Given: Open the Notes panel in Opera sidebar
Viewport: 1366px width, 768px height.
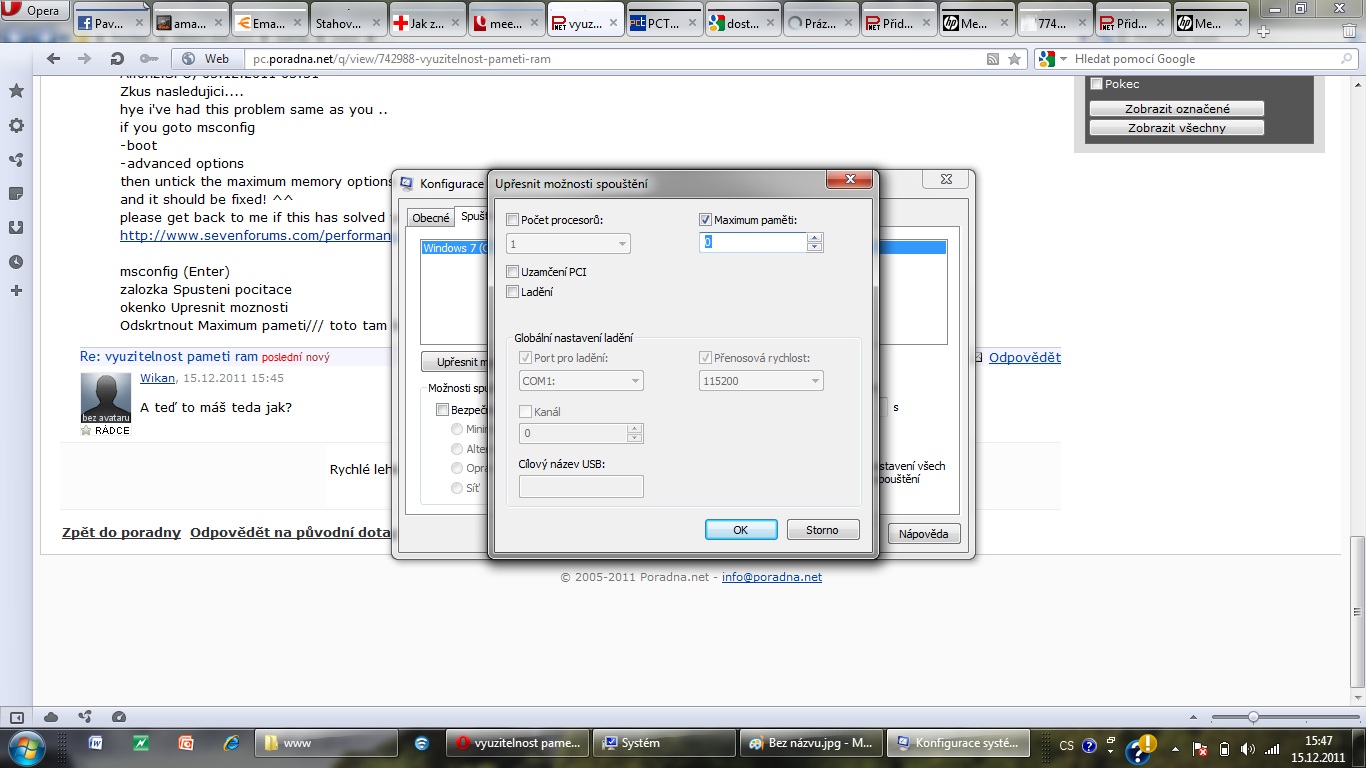Looking at the screenshot, I should 16,193.
